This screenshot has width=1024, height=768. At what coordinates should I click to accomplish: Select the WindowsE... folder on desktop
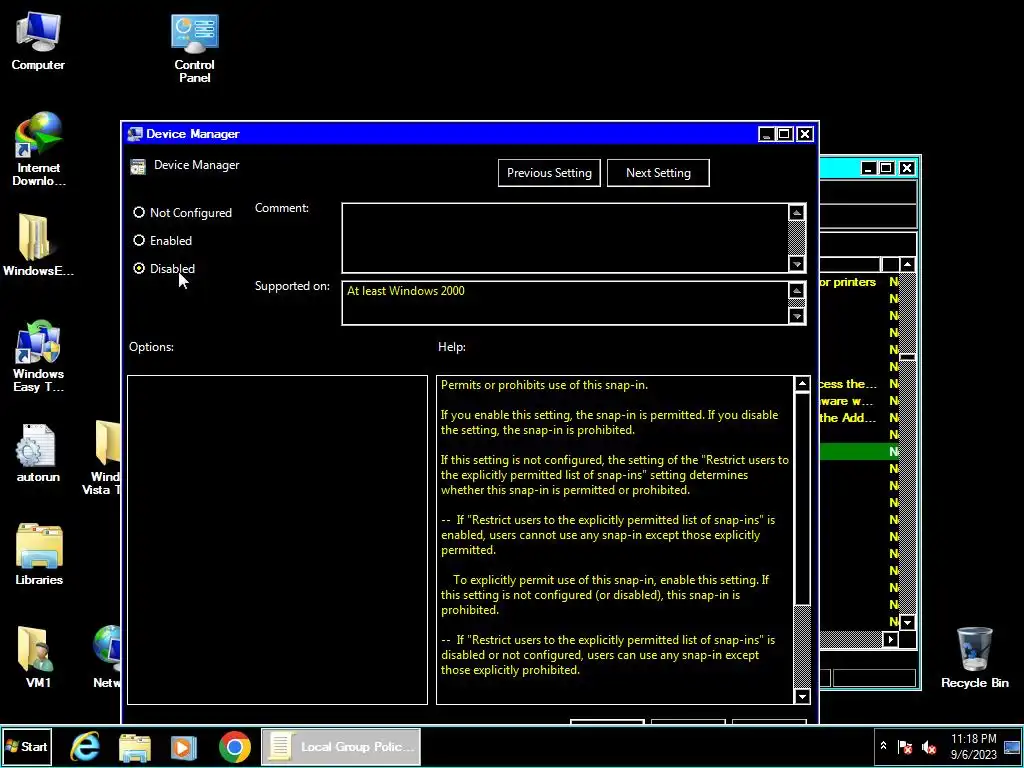click(x=38, y=245)
